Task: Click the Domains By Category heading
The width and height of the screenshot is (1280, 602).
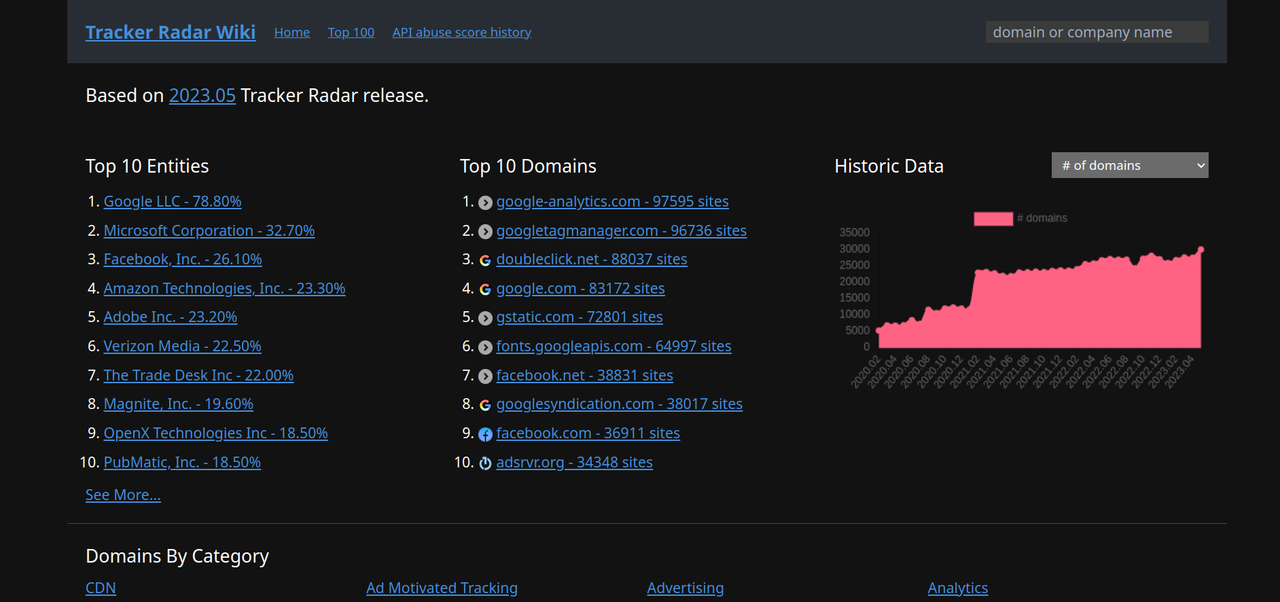Action: [x=177, y=556]
